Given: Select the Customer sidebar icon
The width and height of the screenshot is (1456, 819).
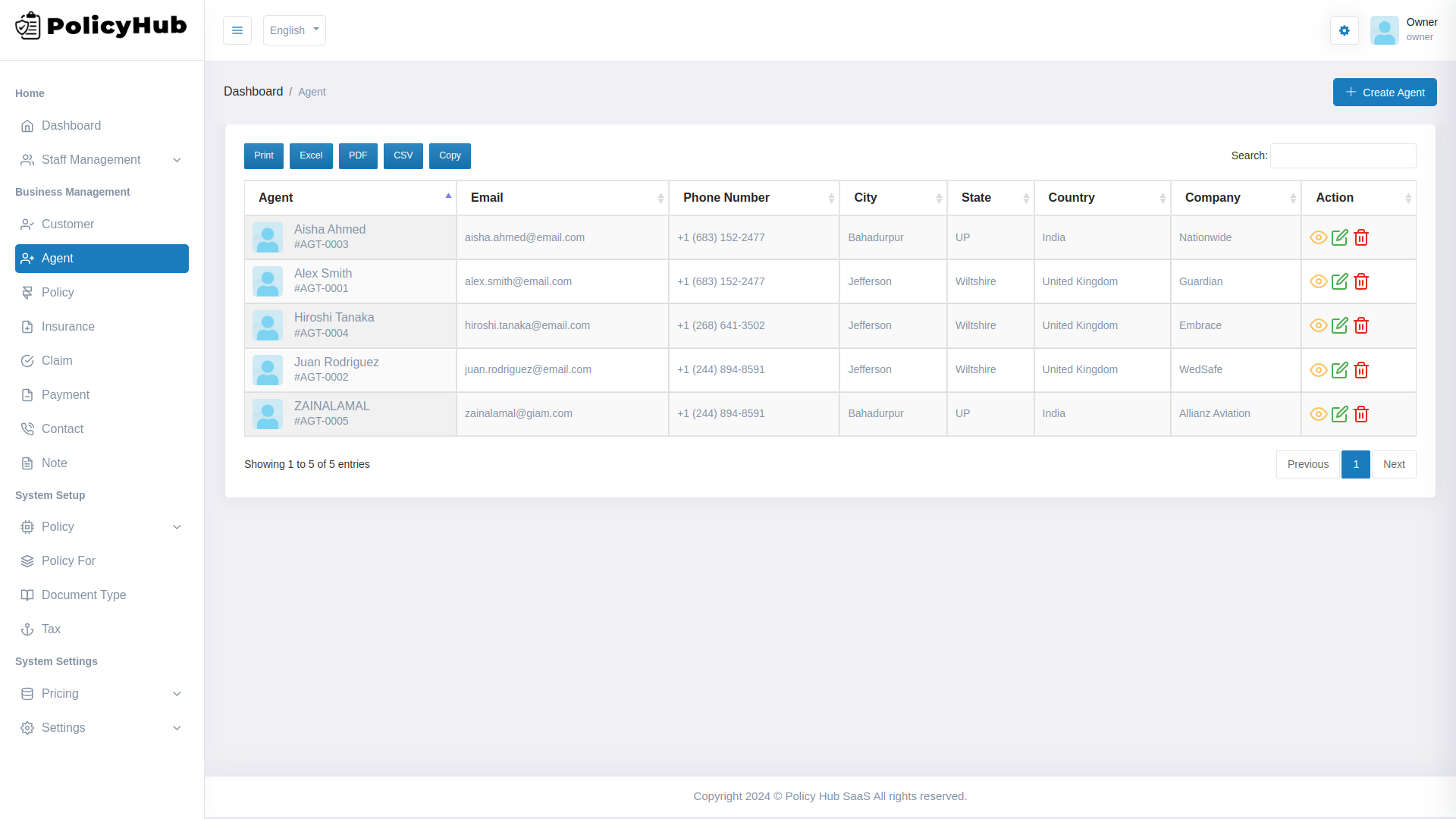Looking at the screenshot, I should point(27,224).
